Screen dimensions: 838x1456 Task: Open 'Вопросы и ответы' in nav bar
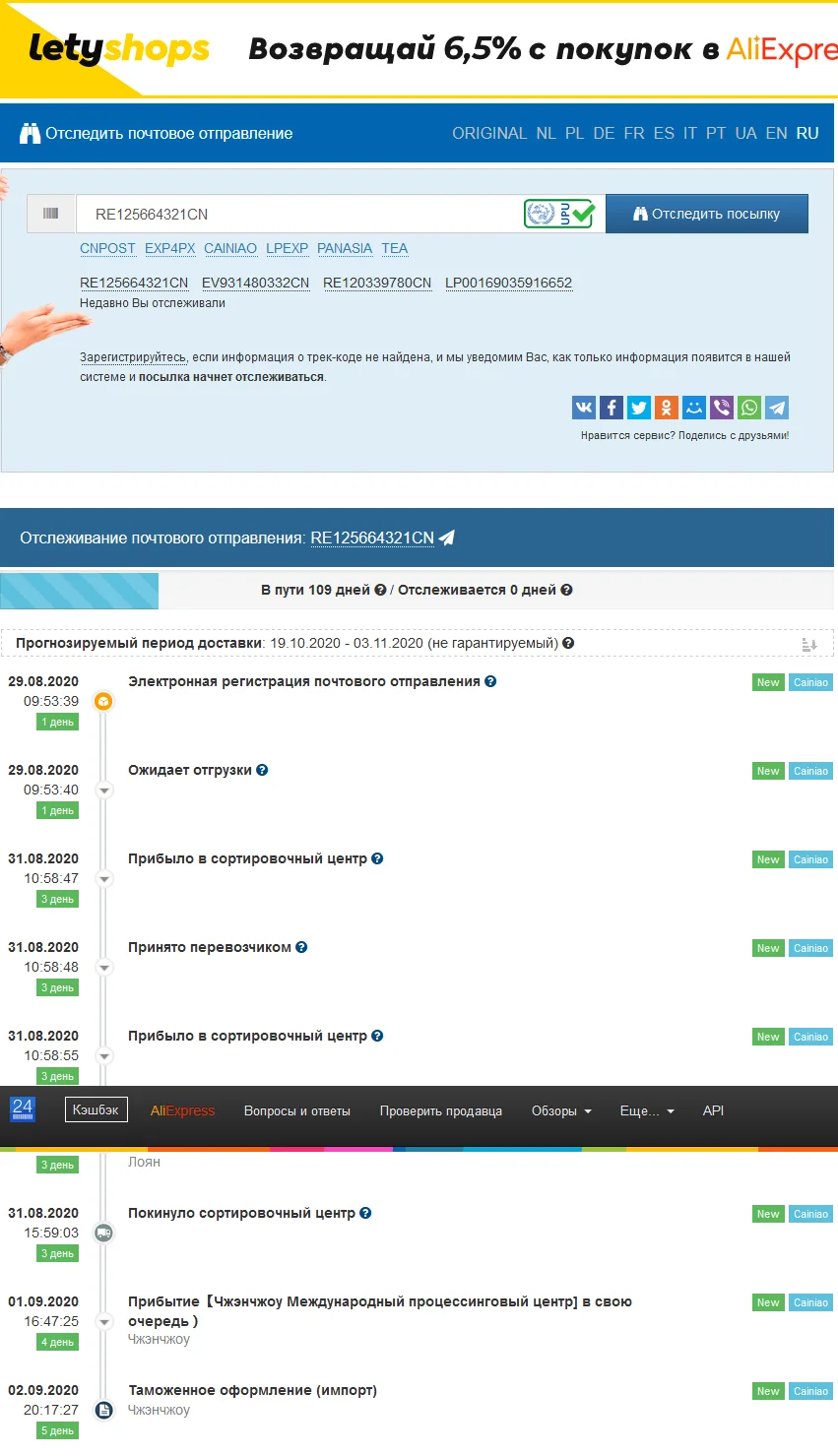click(x=297, y=1110)
